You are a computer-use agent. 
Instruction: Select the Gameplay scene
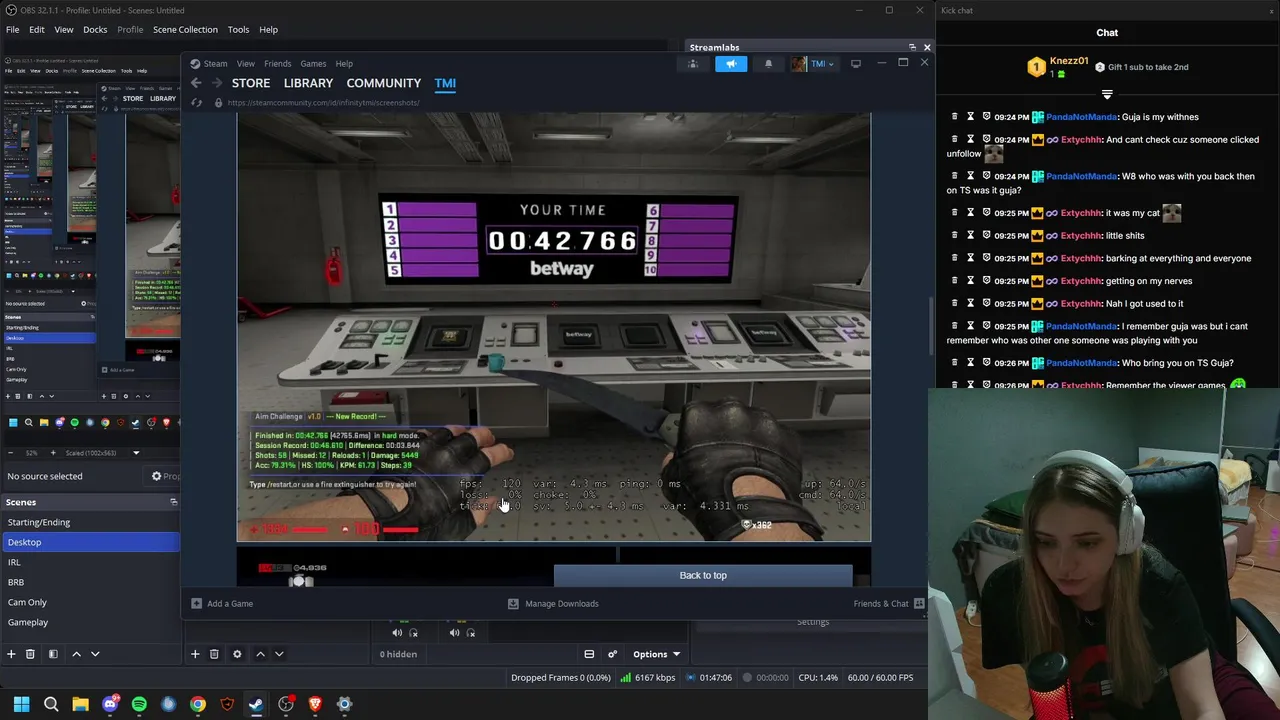click(90, 622)
